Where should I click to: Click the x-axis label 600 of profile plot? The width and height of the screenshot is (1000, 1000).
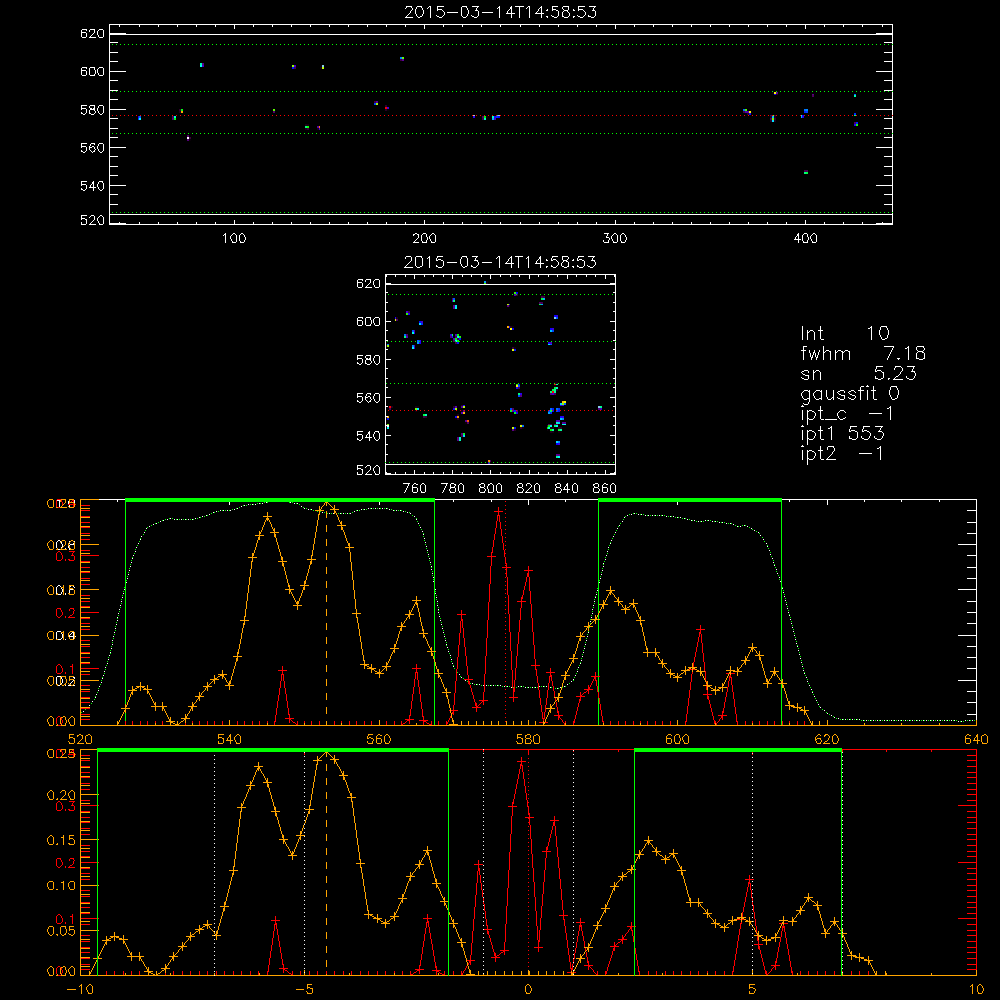677,740
